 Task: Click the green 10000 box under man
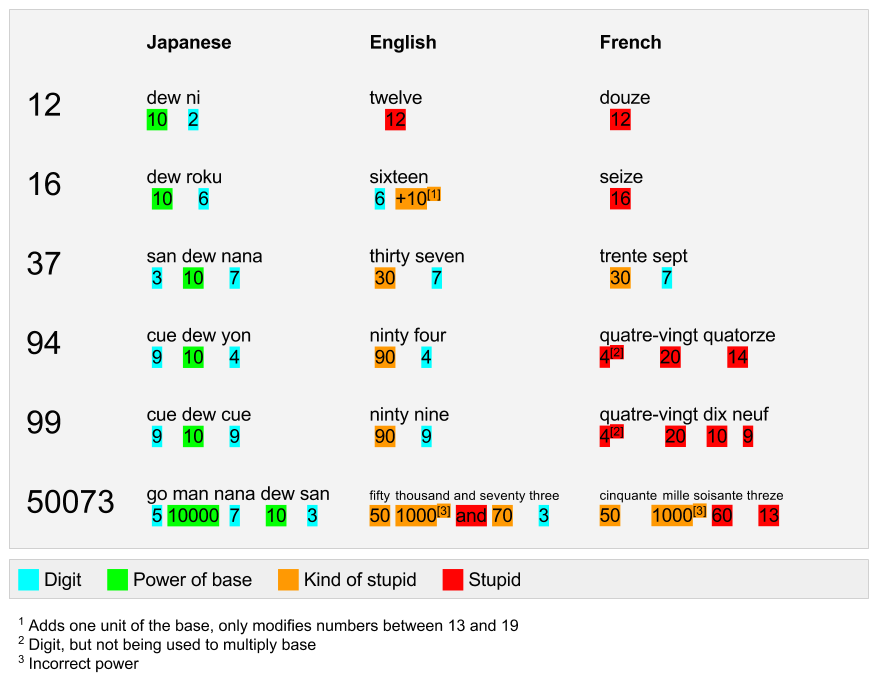pos(194,516)
